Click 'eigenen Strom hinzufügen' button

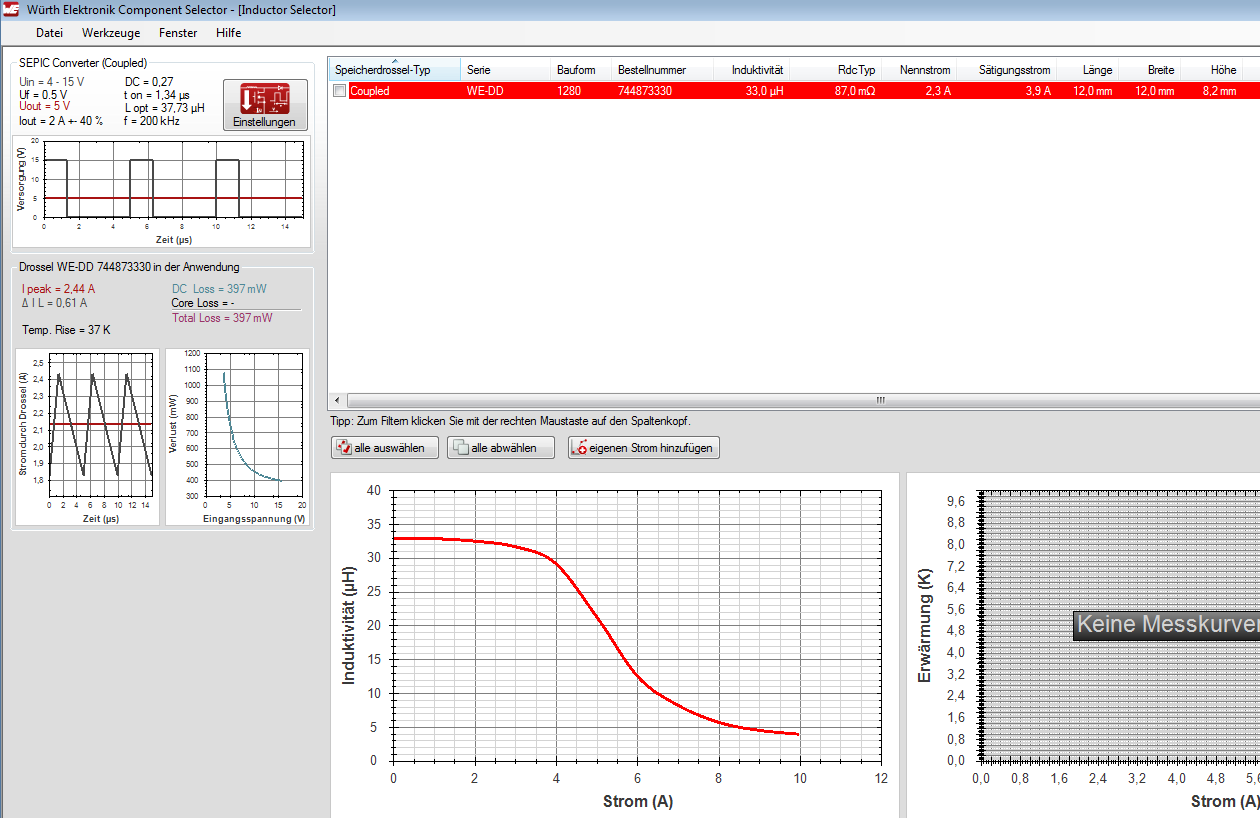[644, 448]
